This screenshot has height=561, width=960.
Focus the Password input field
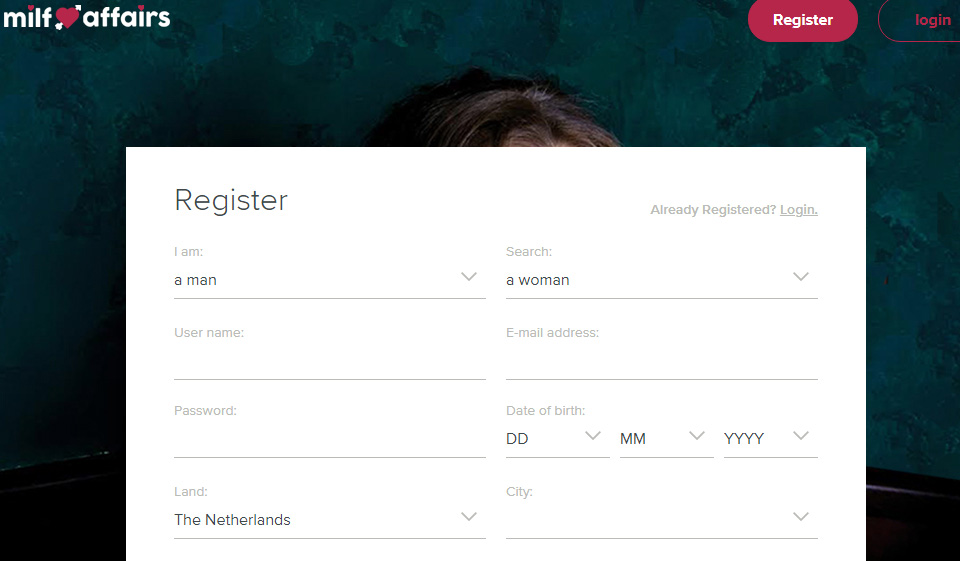pyautogui.click(x=329, y=440)
